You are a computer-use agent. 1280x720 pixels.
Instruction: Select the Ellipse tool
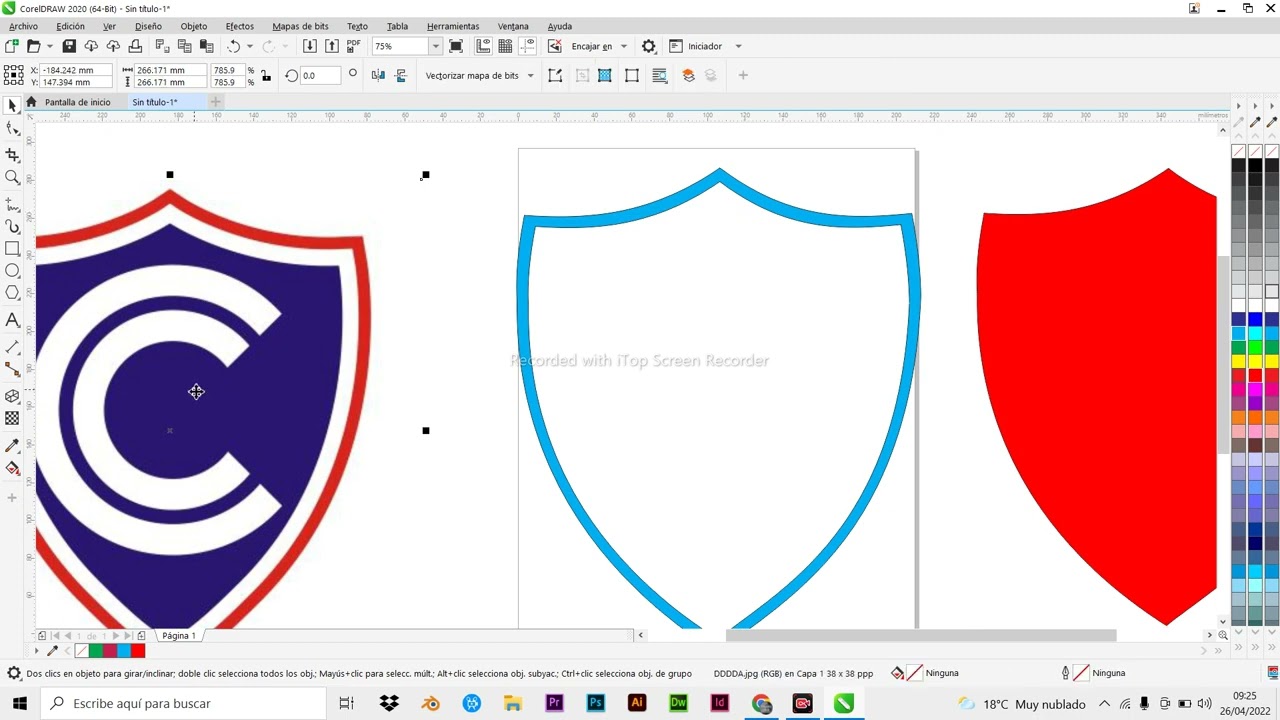point(12,271)
